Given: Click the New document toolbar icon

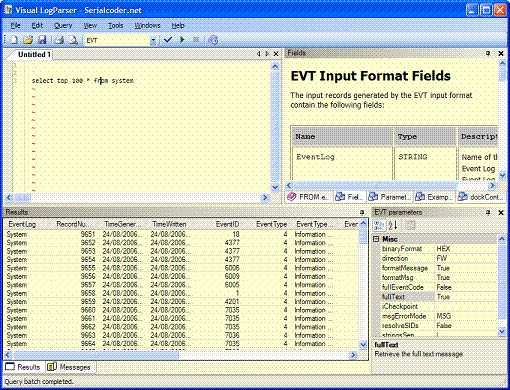Looking at the screenshot, I should [x=14, y=40].
